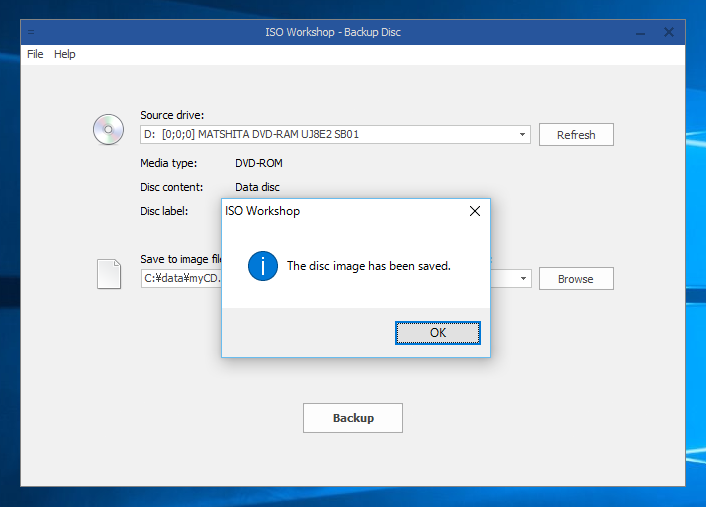This screenshot has width=706, height=507.
Task: Click the DVD-ROM media type value
Action: pyautogui.click(x=258, y=163)
